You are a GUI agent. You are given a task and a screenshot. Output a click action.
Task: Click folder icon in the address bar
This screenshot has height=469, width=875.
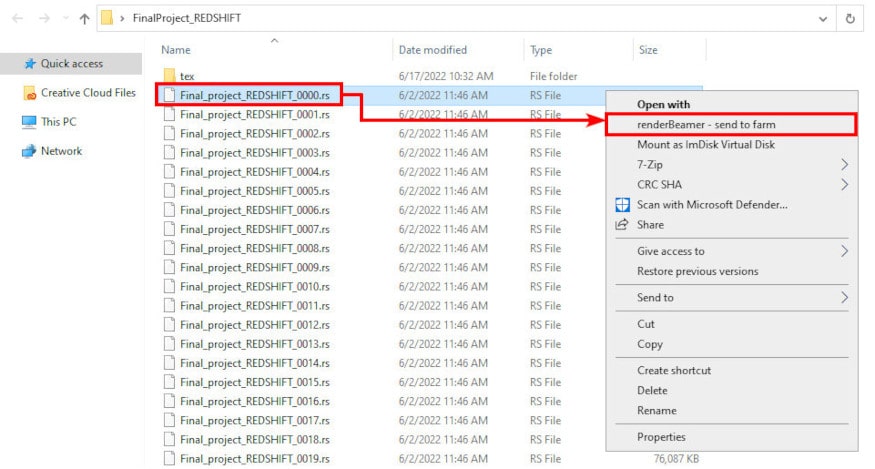point(107,18)
